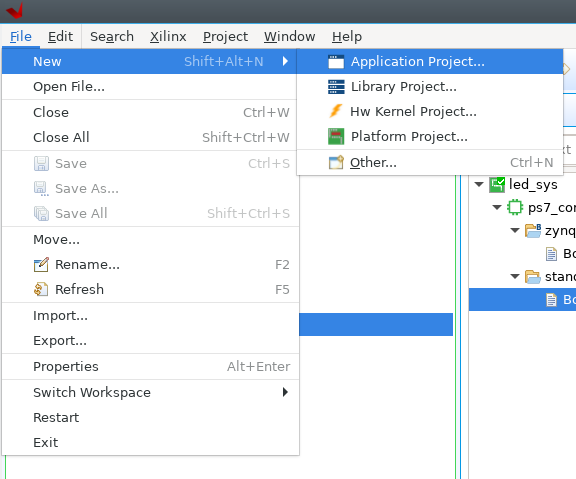Open the File menu

(21, 36)
